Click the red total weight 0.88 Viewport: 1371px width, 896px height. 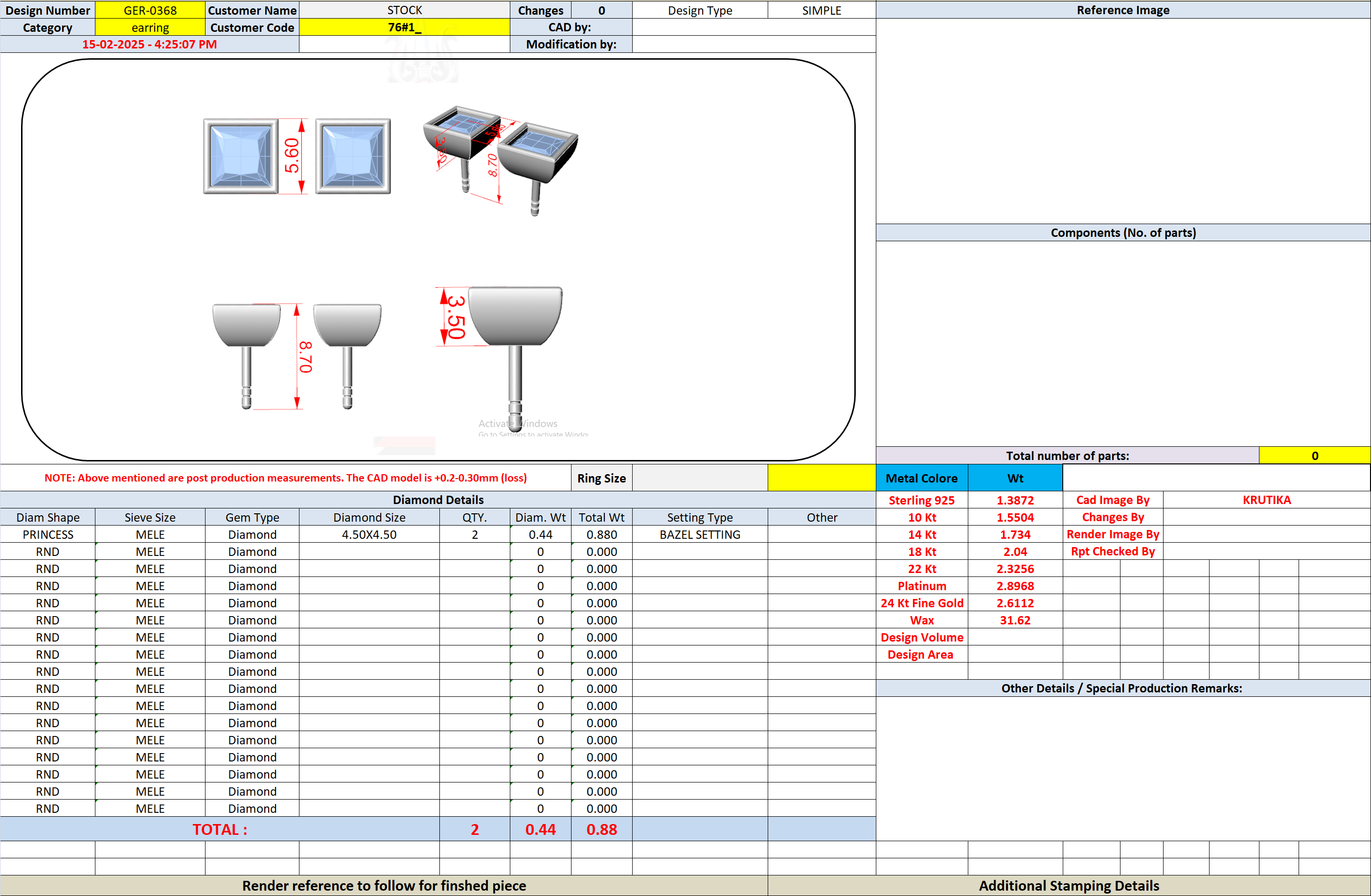601,829
